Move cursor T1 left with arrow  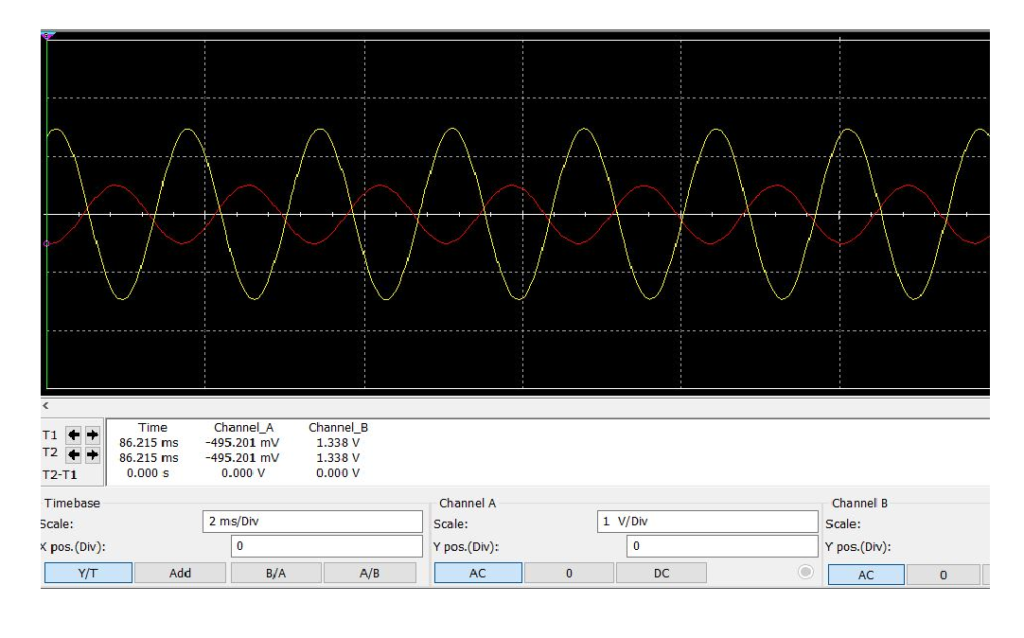point(74,435)
